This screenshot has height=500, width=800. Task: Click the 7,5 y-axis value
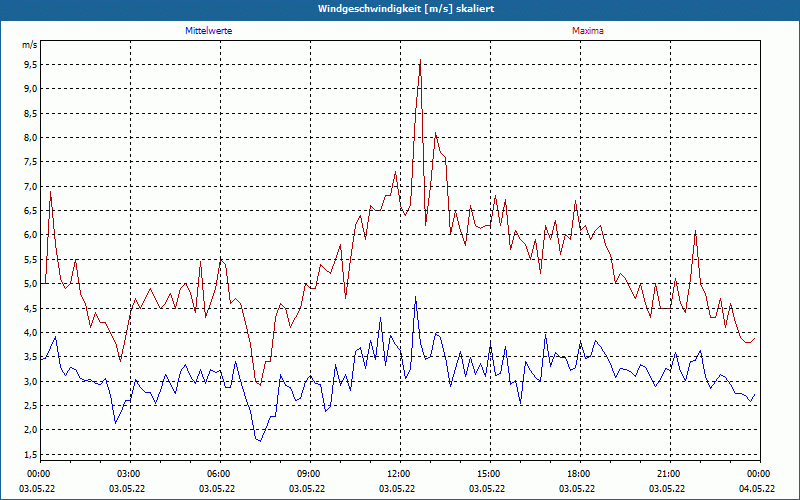tap(31, 162)
